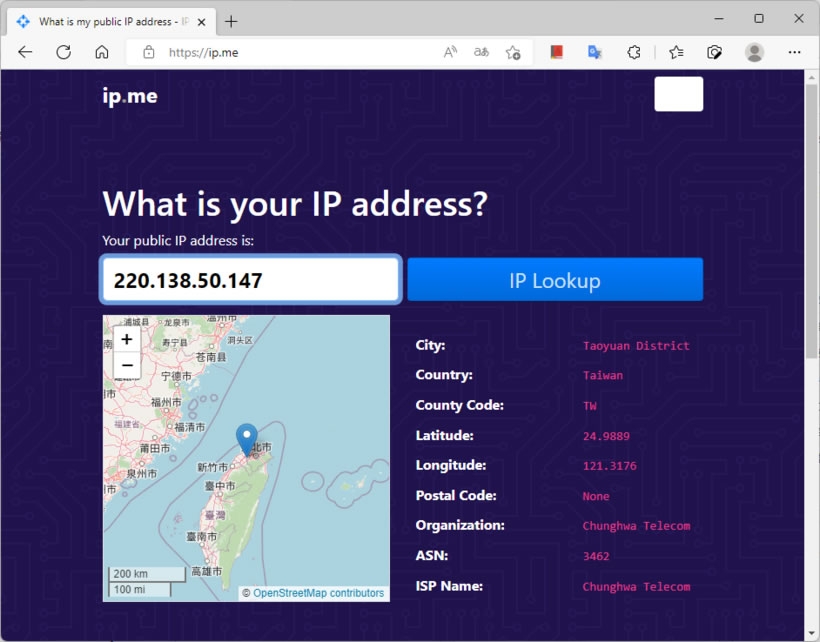Viewport: 820px width, 642px height.
Task: Open the Favorites list
Action: [x=676, y=53]
